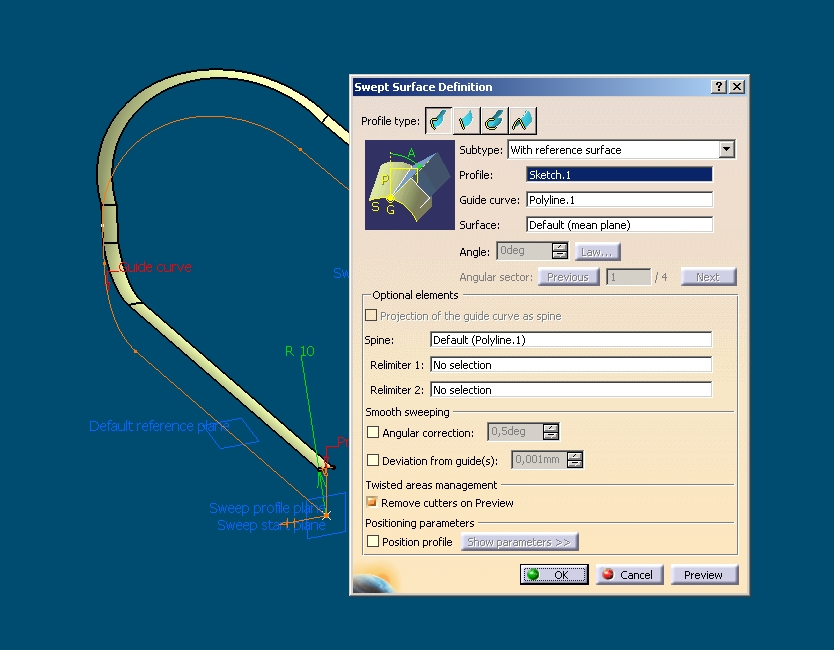Click the Profile field containing Sketch.1

[x=619, y=174]
